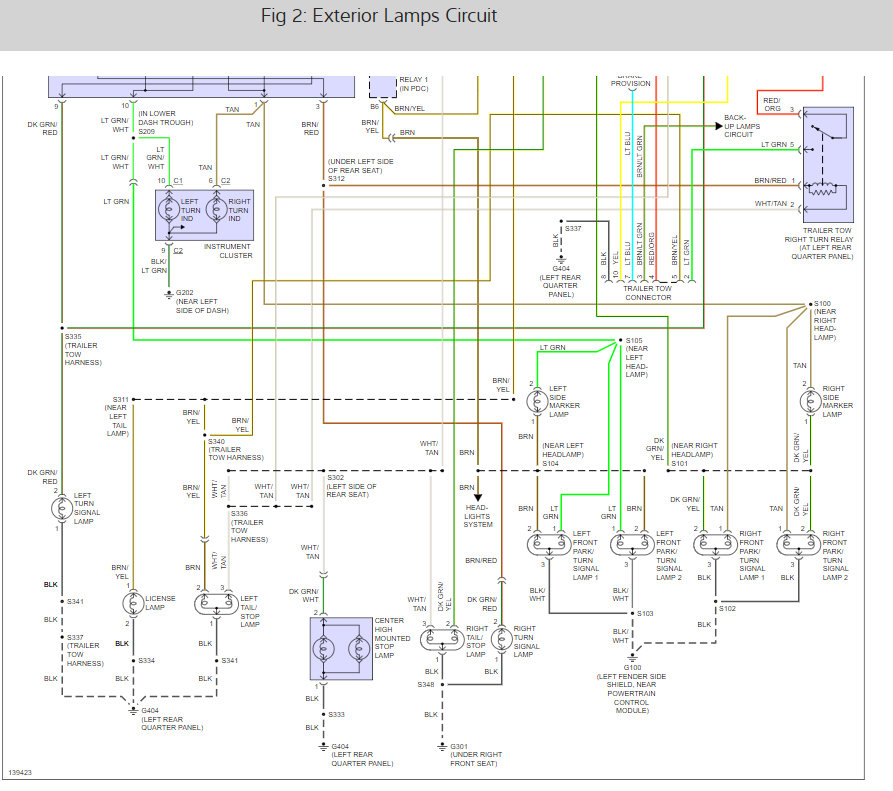Select the License Lamp bulb symbol
893x791 pixels.
point(133,604)
